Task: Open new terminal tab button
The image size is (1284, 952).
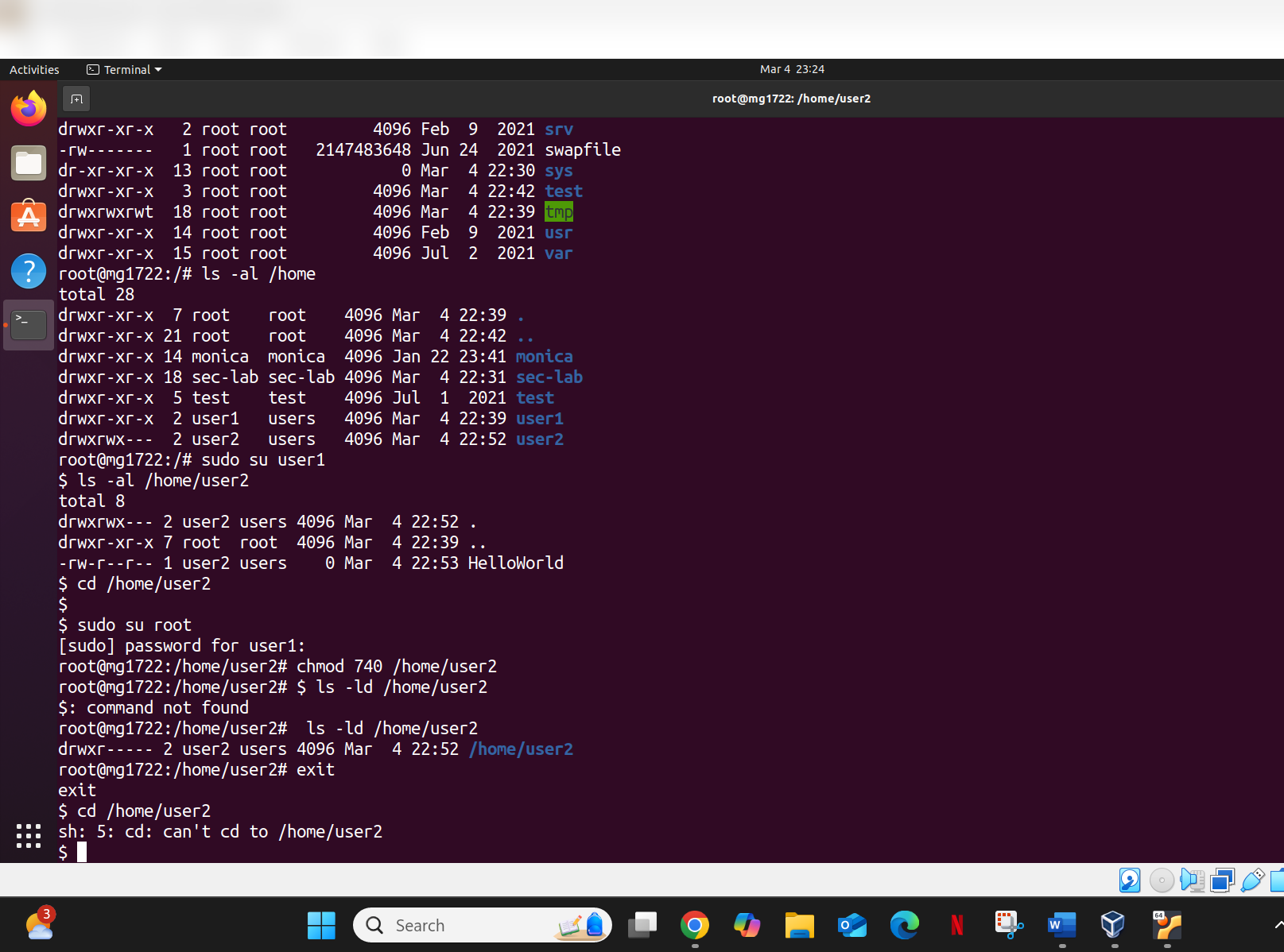Action: tap(76, 99)
